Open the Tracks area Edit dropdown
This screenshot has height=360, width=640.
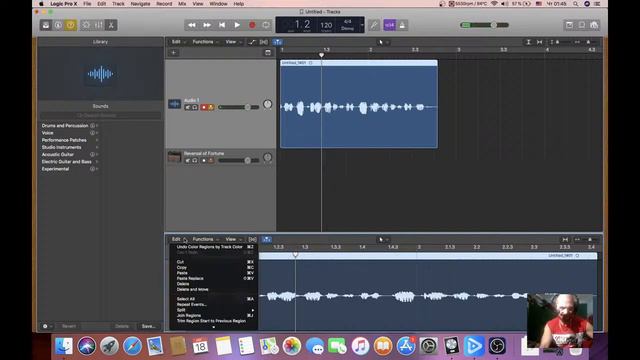178,42
